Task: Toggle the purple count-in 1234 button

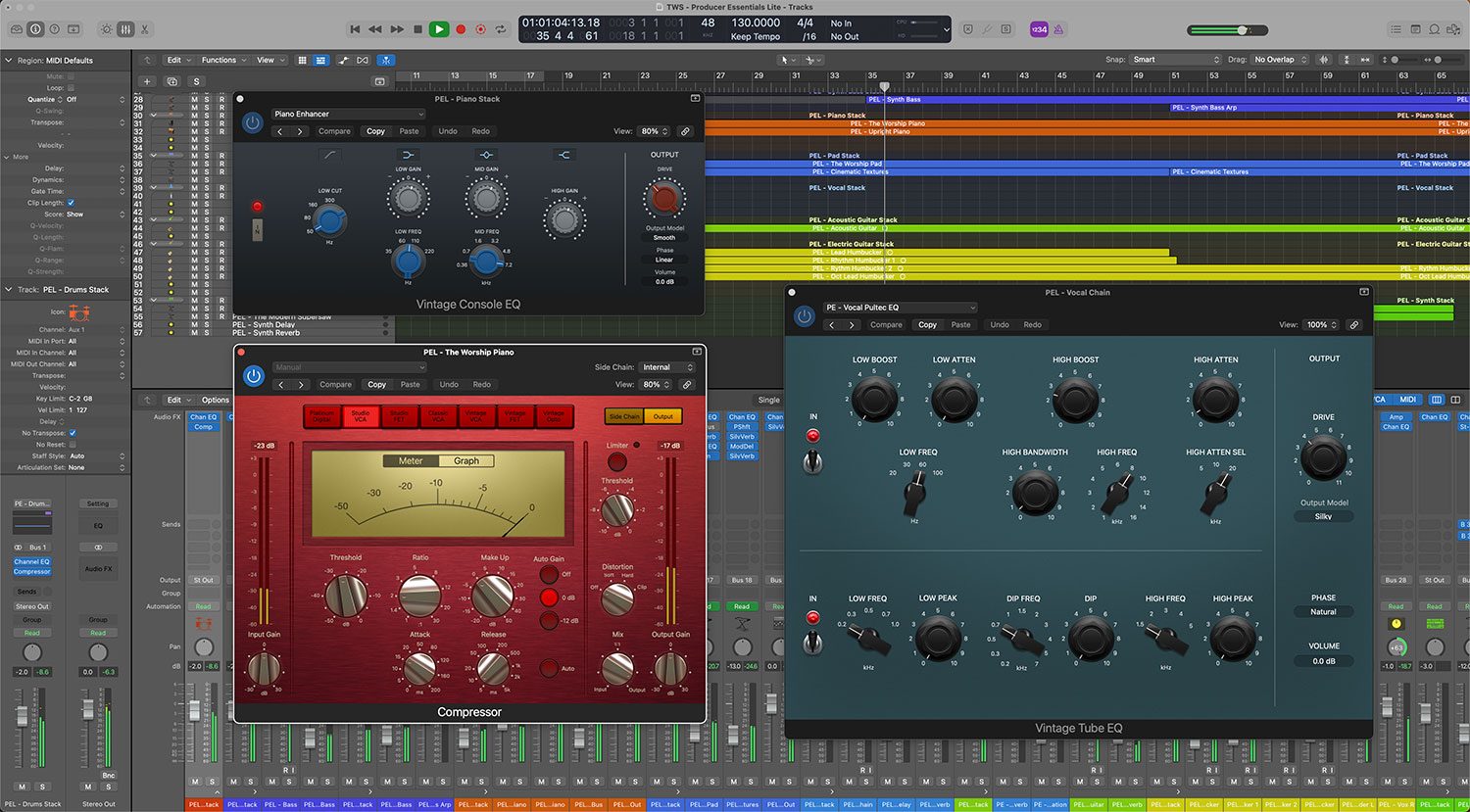Action: click(1039, 29)
